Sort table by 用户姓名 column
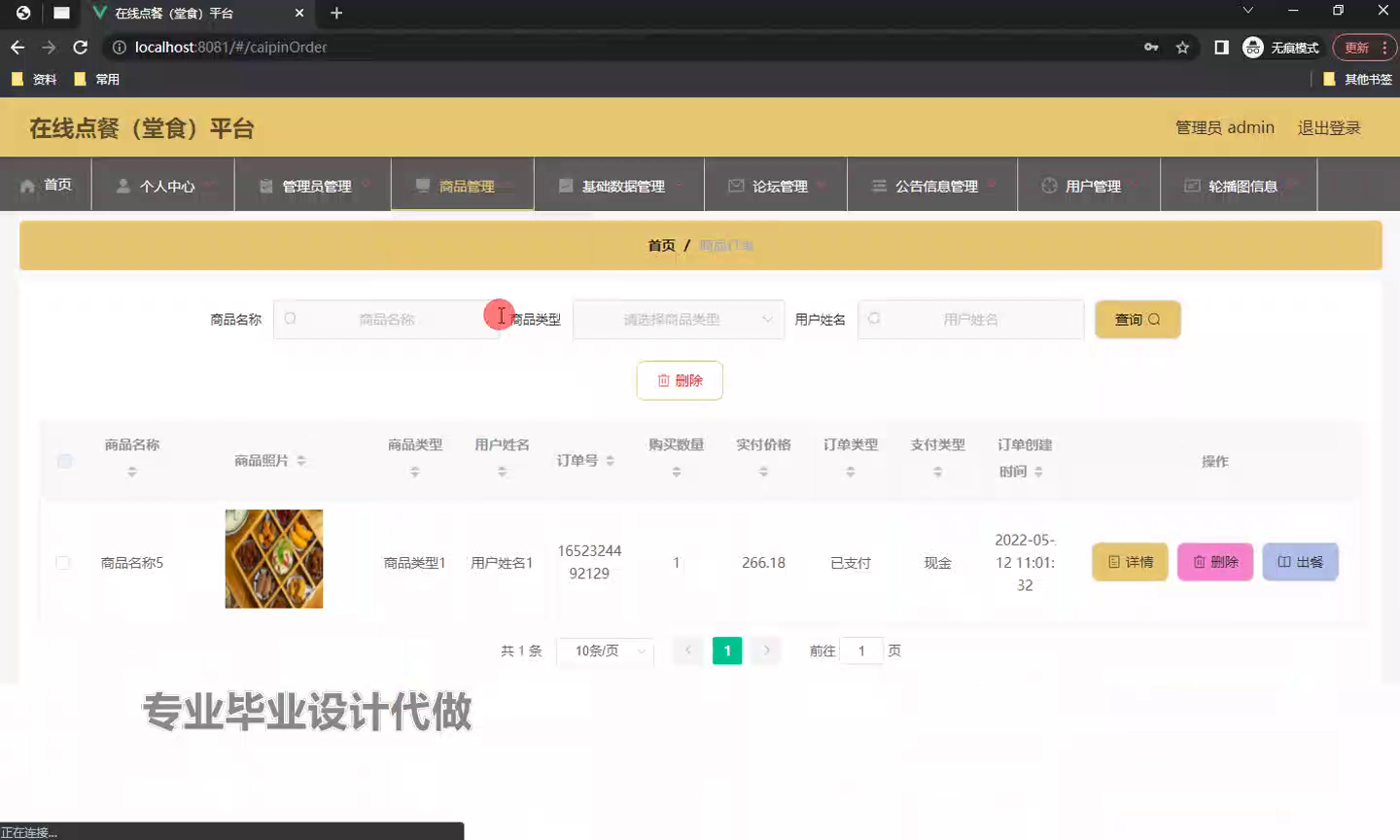This screenshot has height=840, width=1400. [x=503, y=472]
